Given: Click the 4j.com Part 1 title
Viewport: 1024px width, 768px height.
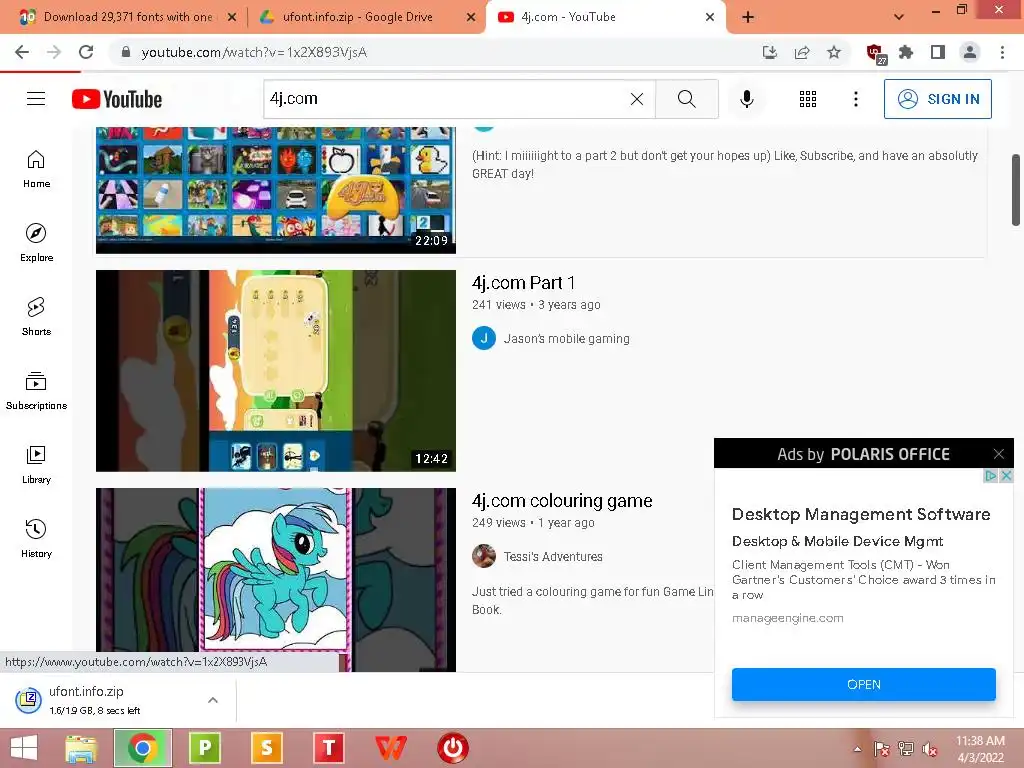Looking at the screenshot, I should (x=523, y=283).
